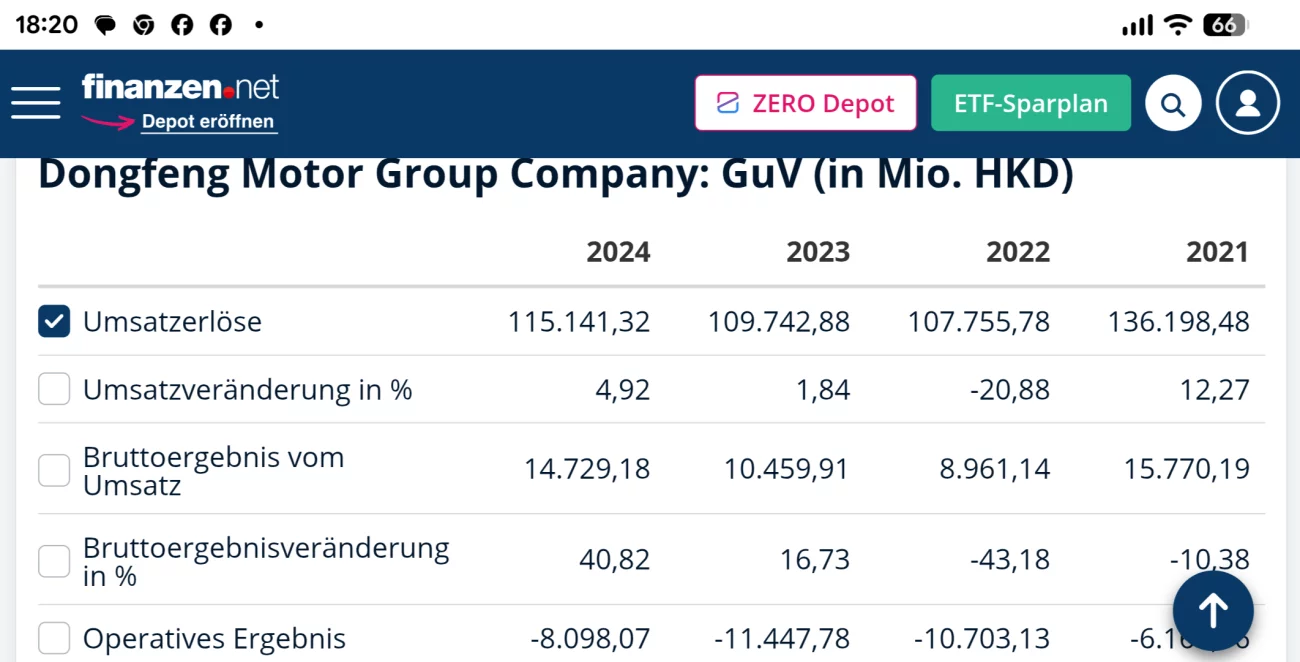
Task: Click the finanzen.net logo
Action: click(x=180, y=87)
